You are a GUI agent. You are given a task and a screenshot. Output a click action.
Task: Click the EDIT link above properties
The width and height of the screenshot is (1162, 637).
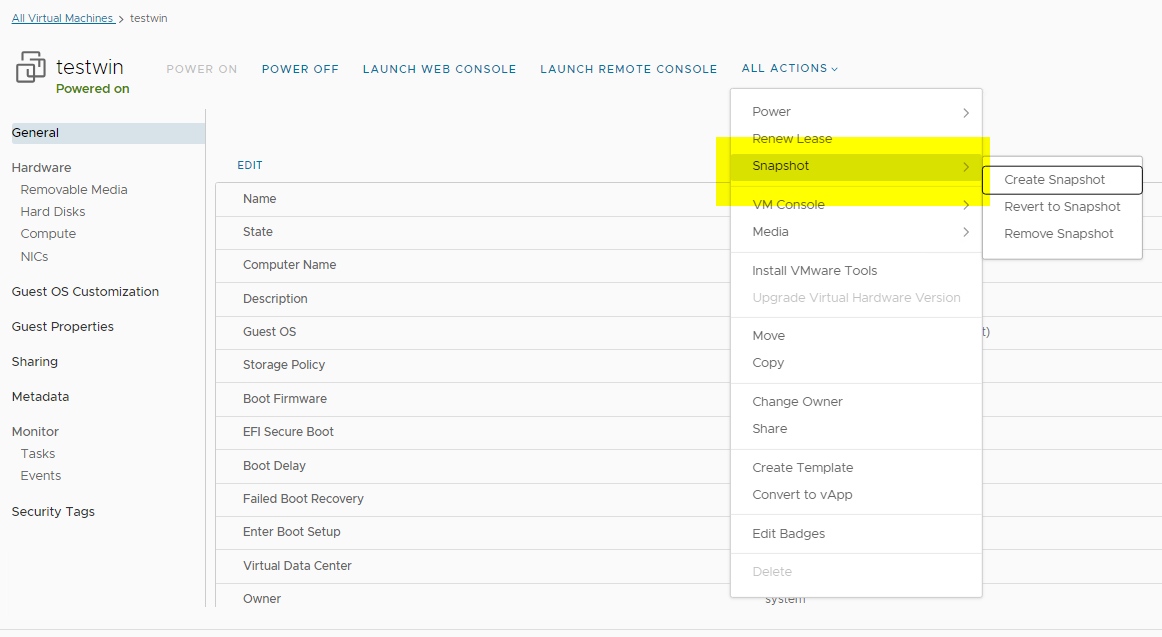click(x=250, y=166)
